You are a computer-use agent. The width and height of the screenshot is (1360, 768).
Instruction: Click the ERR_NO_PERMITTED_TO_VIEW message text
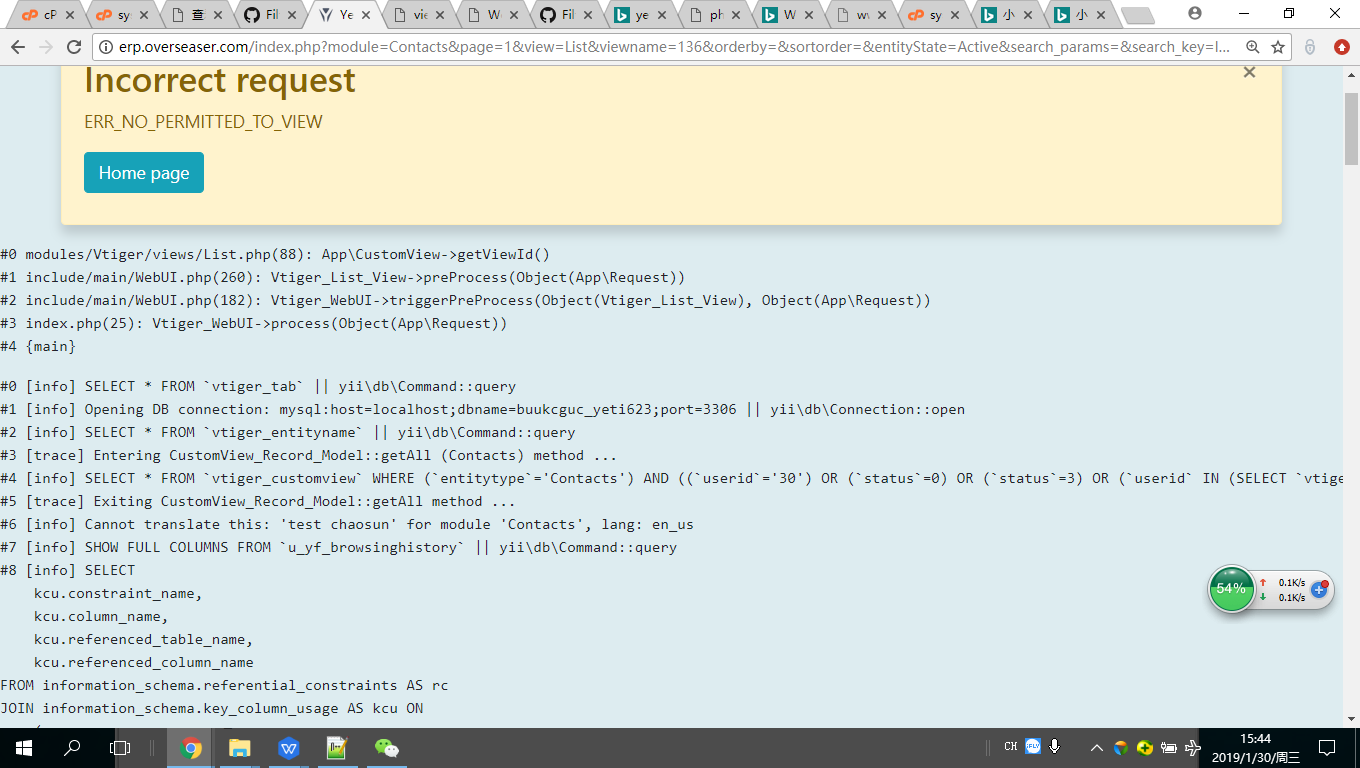click(203, 122)
